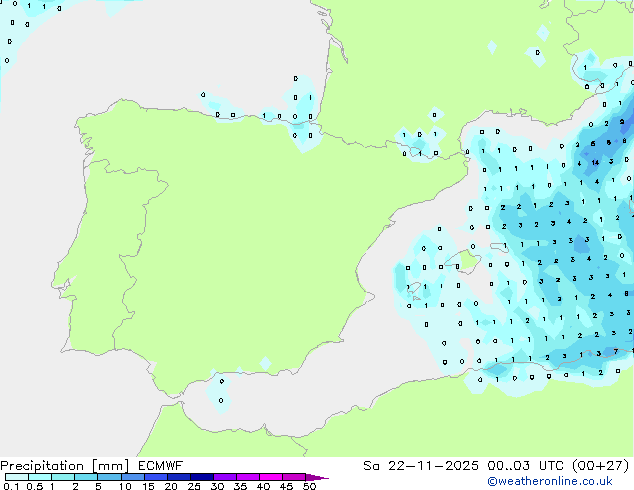The width and height of the screenshot is (634, 490).
Task: Click the '35' legend scale label
Action: 240,486
